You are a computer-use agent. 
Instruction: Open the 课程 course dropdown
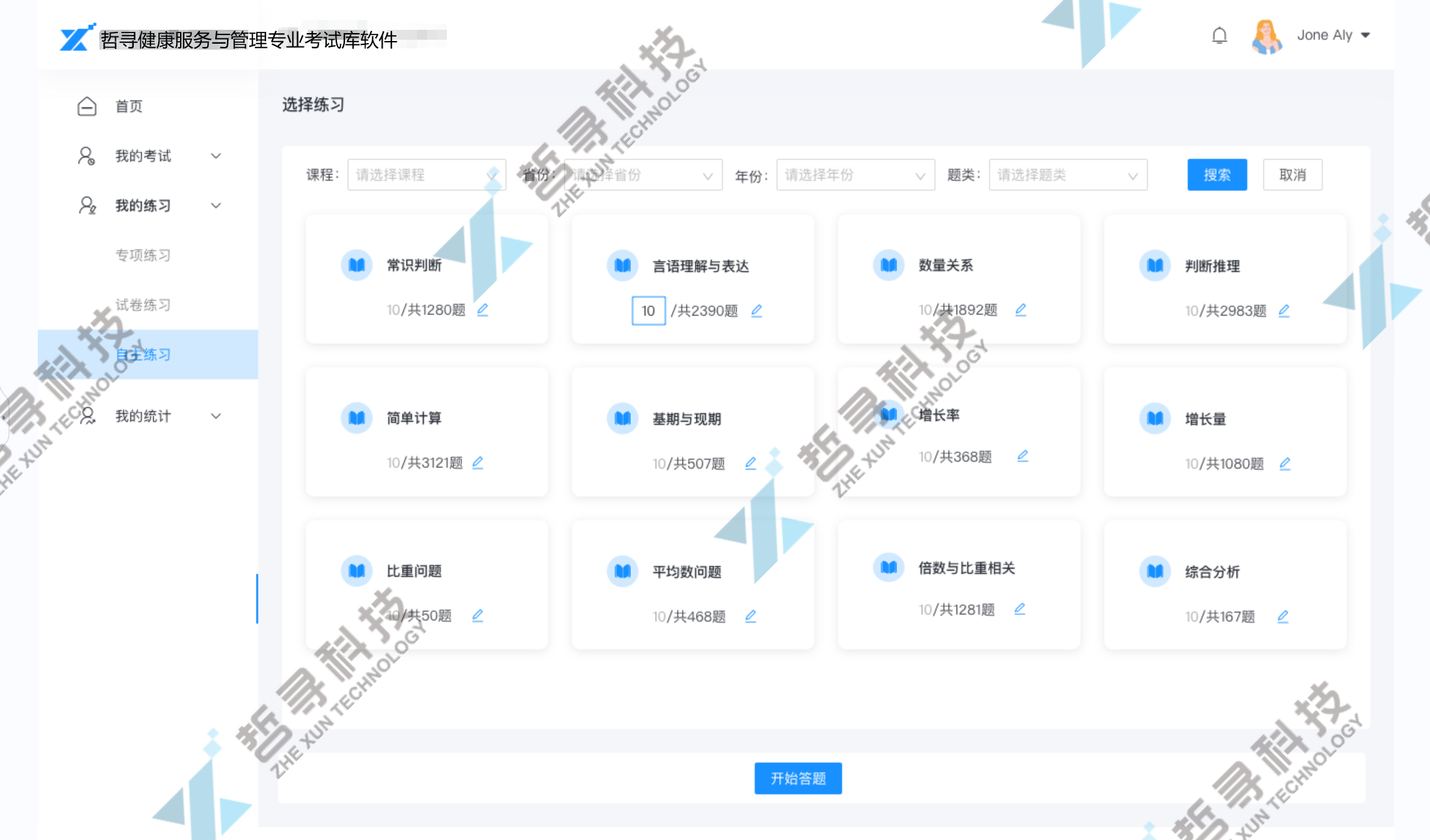pyautogui.click(x=426, y=175)
